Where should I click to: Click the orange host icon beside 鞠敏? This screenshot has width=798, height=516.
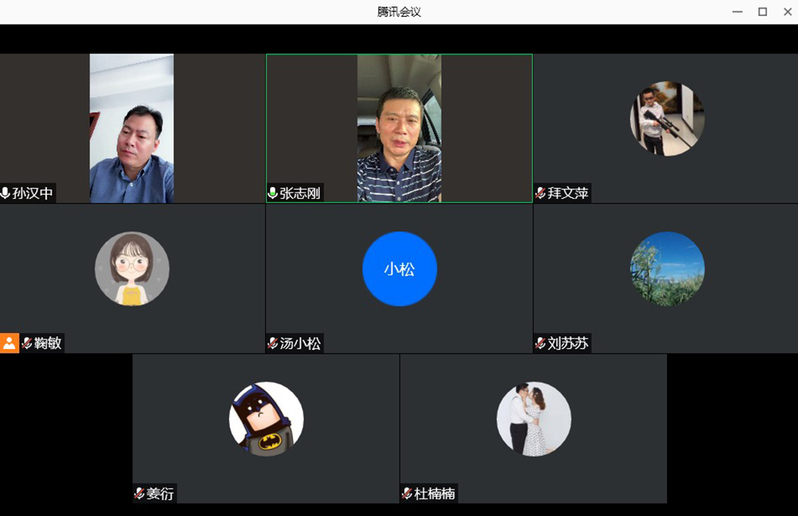(9, 343)
